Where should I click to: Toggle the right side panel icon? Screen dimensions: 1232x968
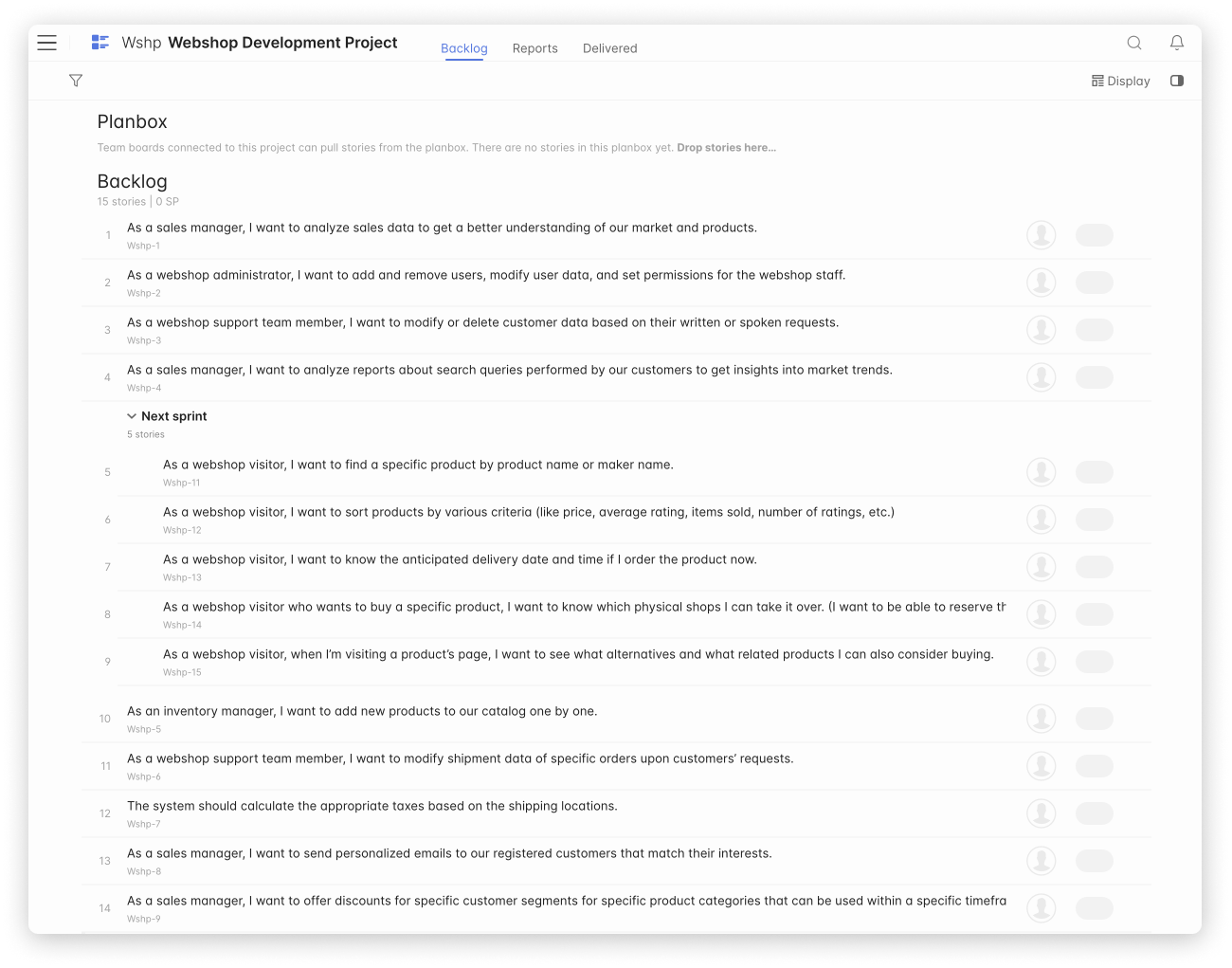(x=1176, y=81)
